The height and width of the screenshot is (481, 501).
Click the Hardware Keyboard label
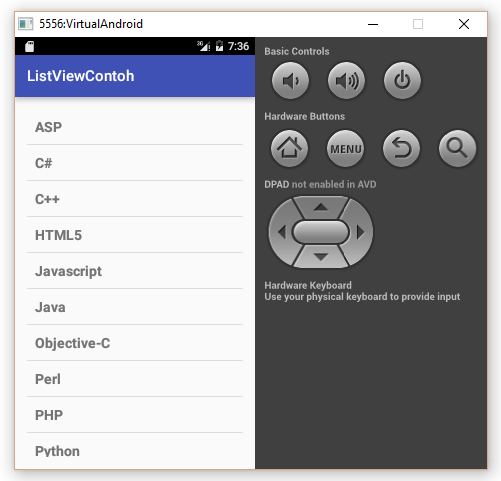click(x=308, y=285)
